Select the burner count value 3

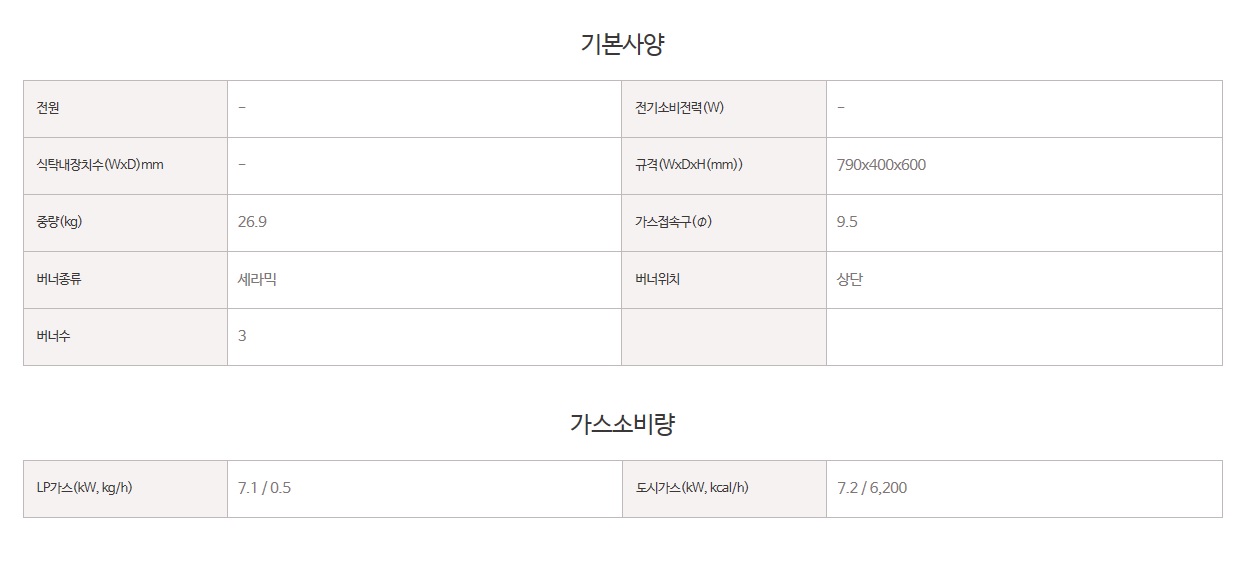242,336
